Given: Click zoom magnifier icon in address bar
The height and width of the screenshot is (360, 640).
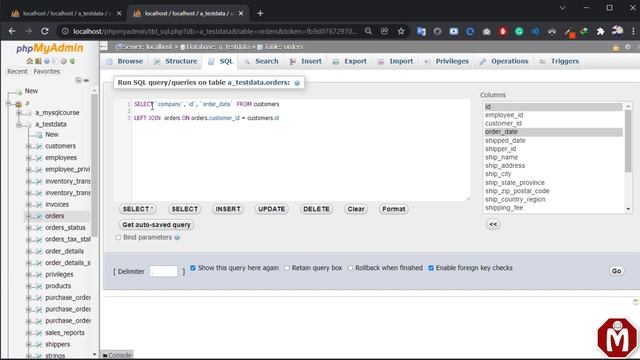Looking at the screenshot, I should [368, 31].
